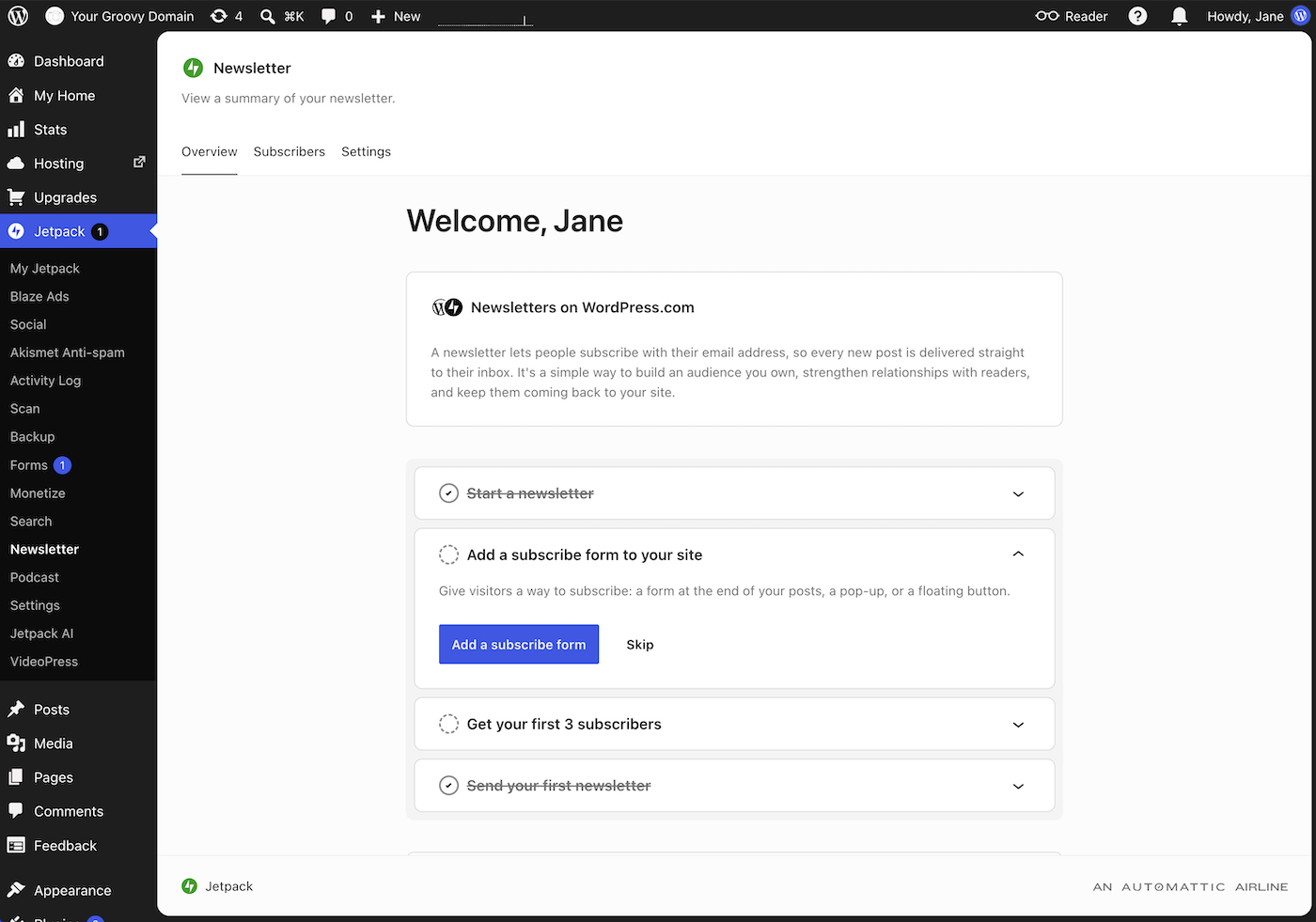Open Jetpack Settings submenu item
The image size is (1316, 922).
(35, 605)
